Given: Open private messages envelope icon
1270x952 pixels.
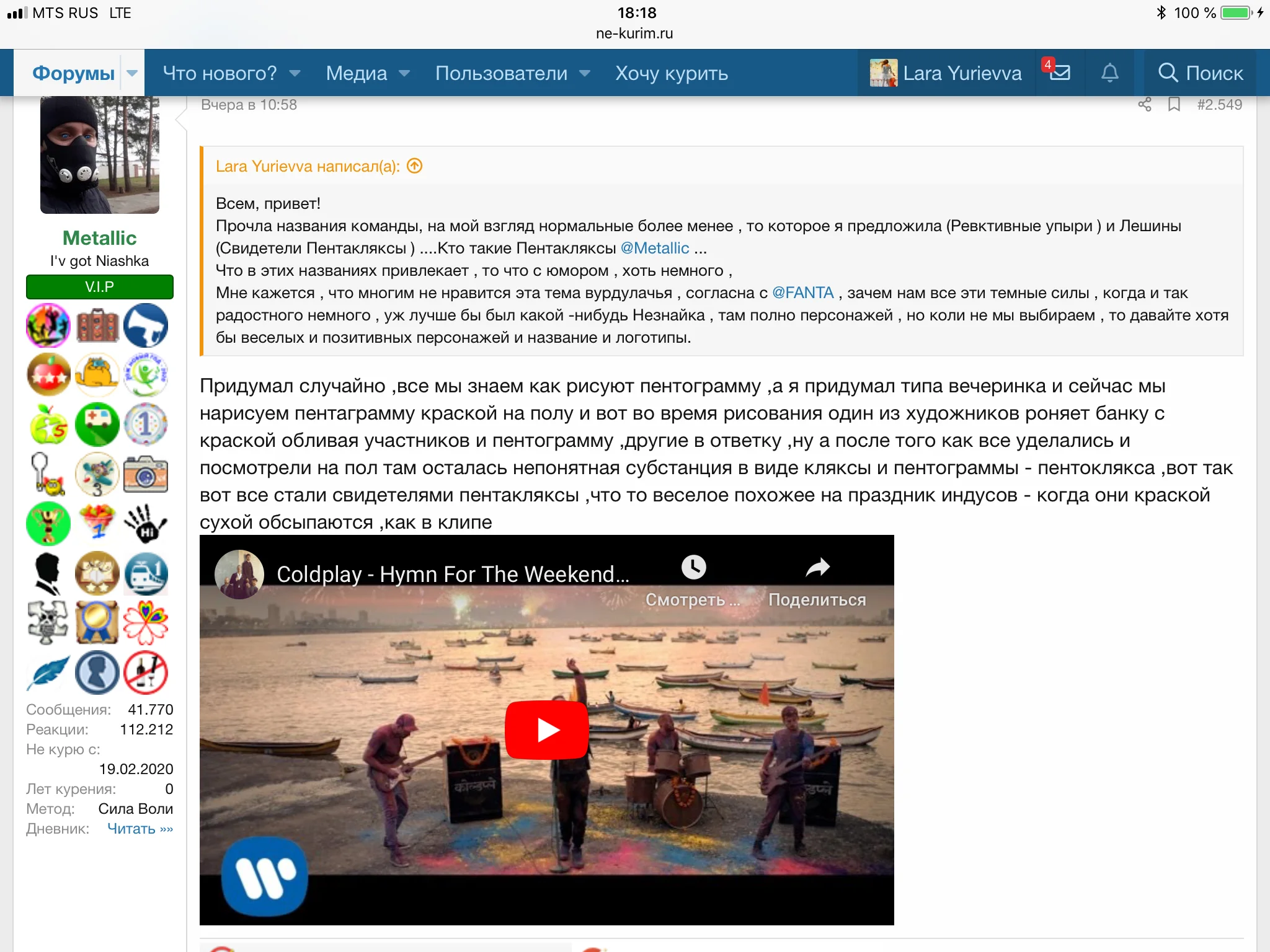Looking at the screenshot, I should (x=1060, y=73).
